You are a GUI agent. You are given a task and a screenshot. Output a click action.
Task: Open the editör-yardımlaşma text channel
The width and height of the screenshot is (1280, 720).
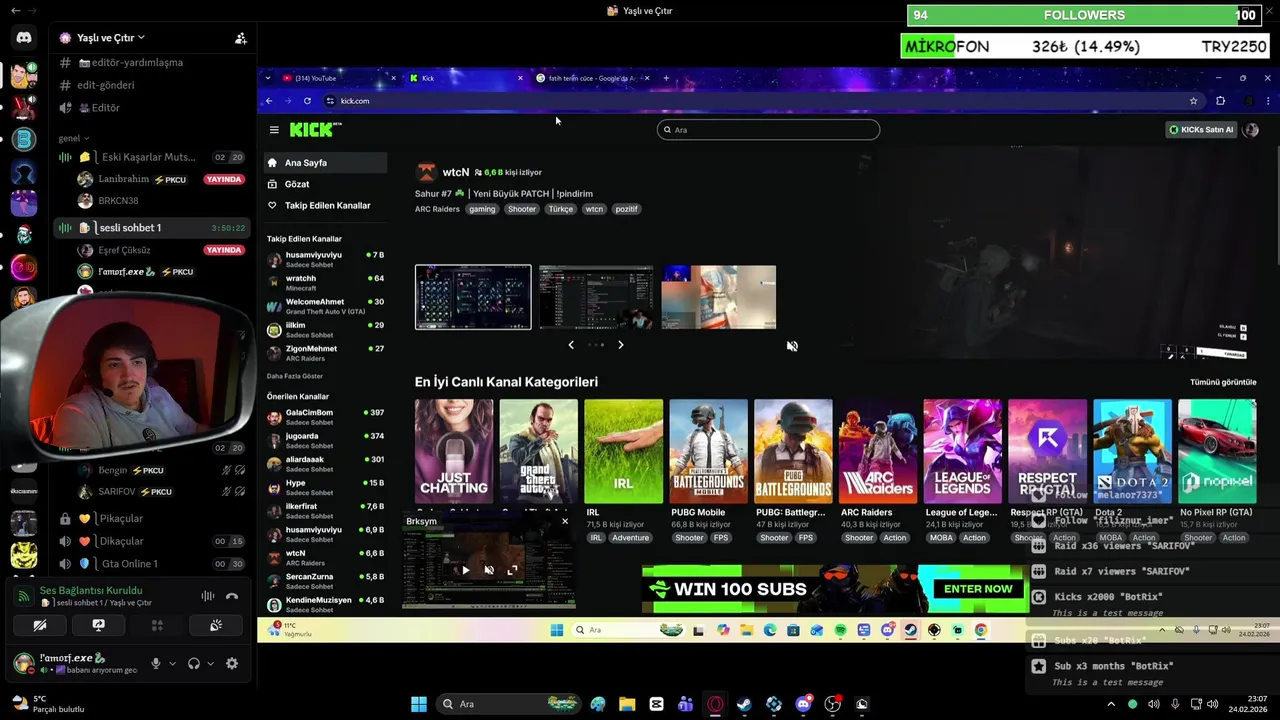click(x=130, y=62)
